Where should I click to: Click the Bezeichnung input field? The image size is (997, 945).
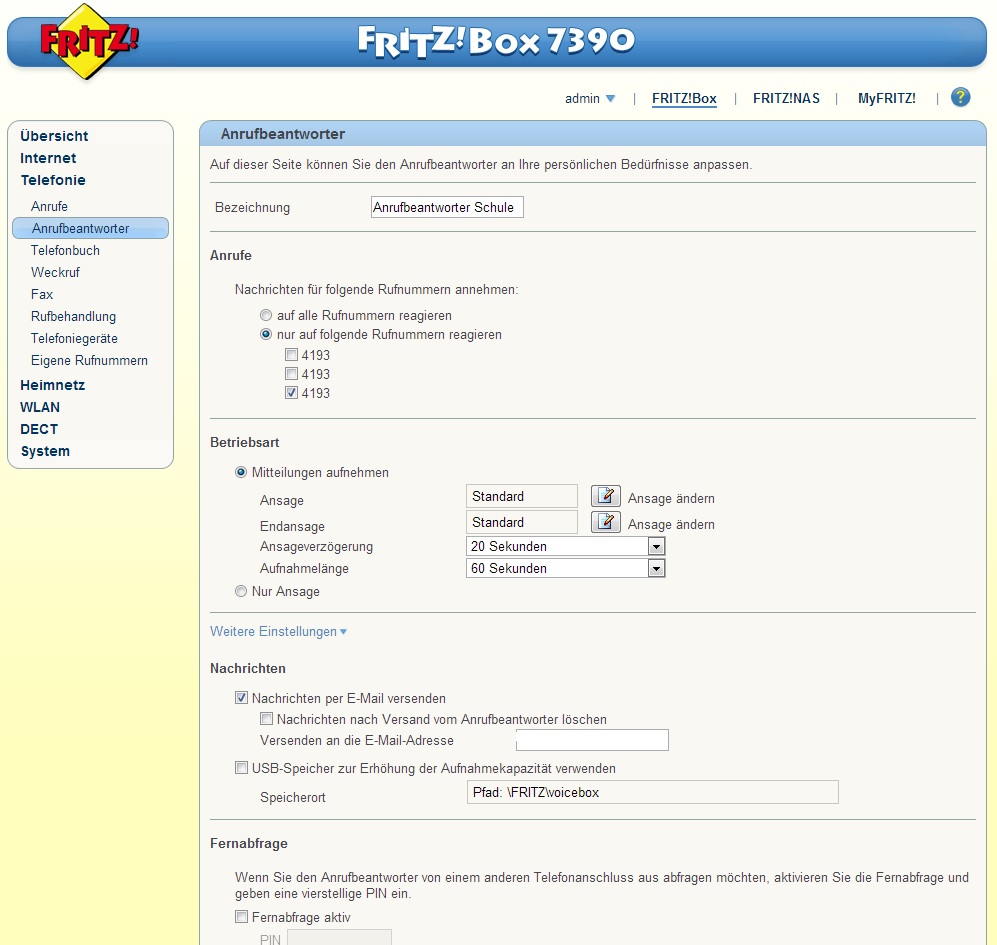pyautogui.click(x=447, y=207)
